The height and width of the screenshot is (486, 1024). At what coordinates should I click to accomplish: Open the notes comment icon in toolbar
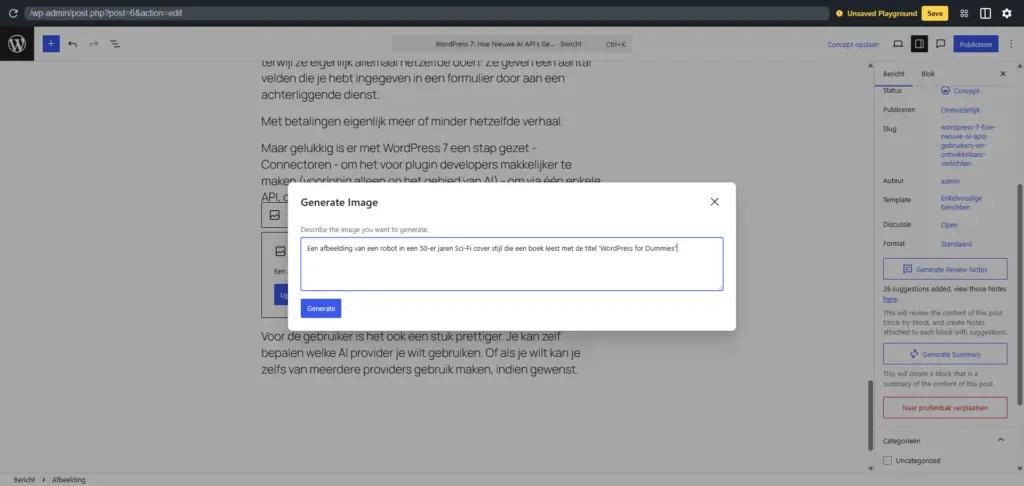coord(941,44)
